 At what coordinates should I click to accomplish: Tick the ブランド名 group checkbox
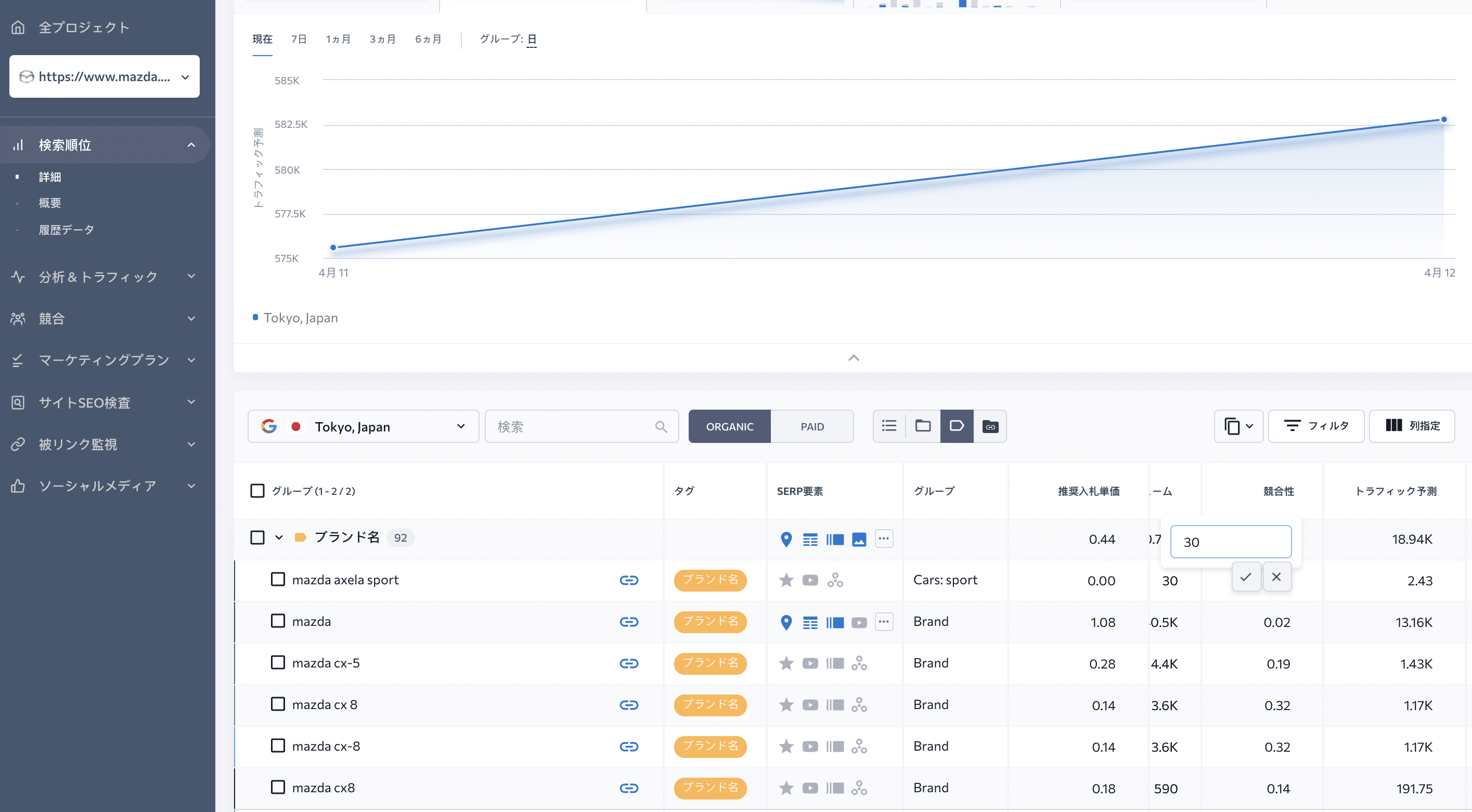257,538
